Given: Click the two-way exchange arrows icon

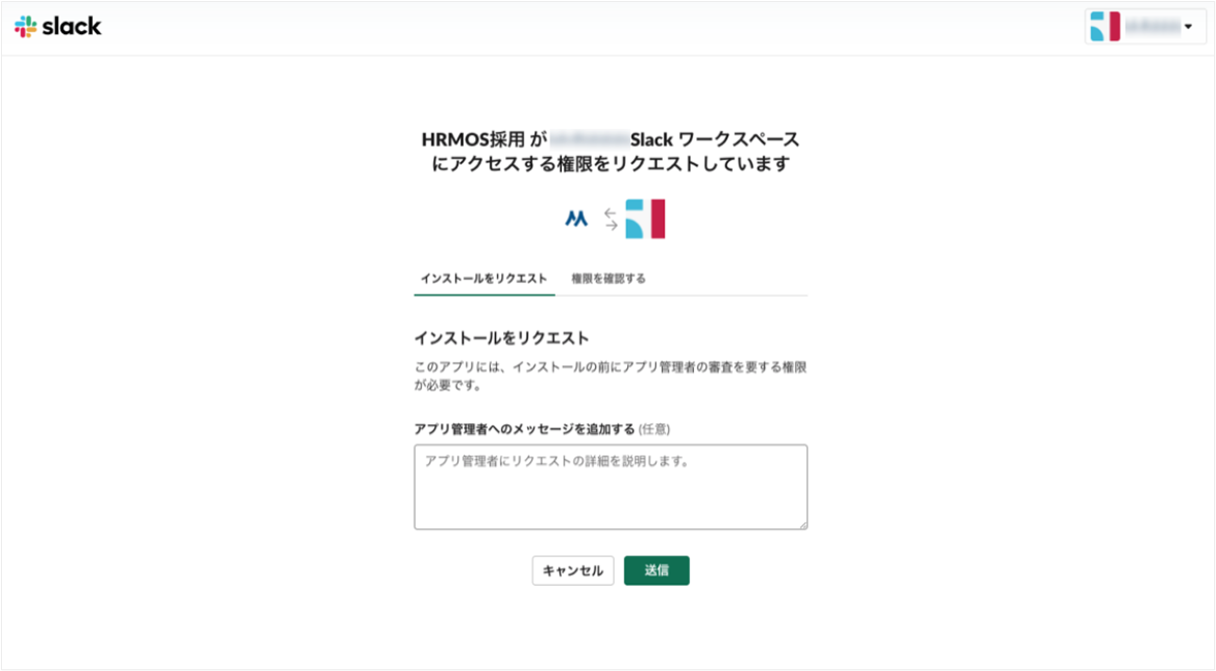Looking at the screenshot, I should click(x=611, y=219).
